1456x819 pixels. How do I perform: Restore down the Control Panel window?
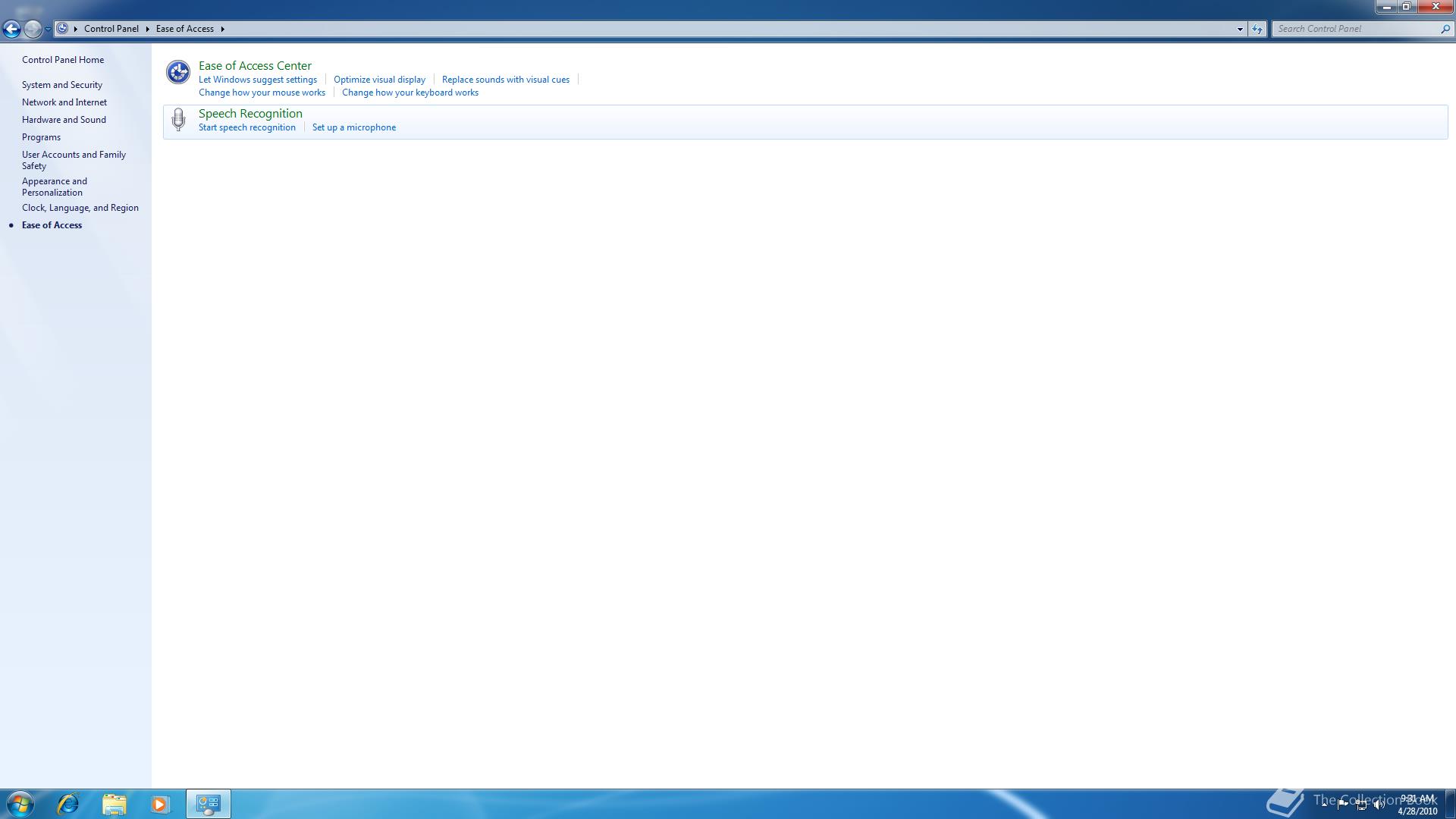[1407, 7]
